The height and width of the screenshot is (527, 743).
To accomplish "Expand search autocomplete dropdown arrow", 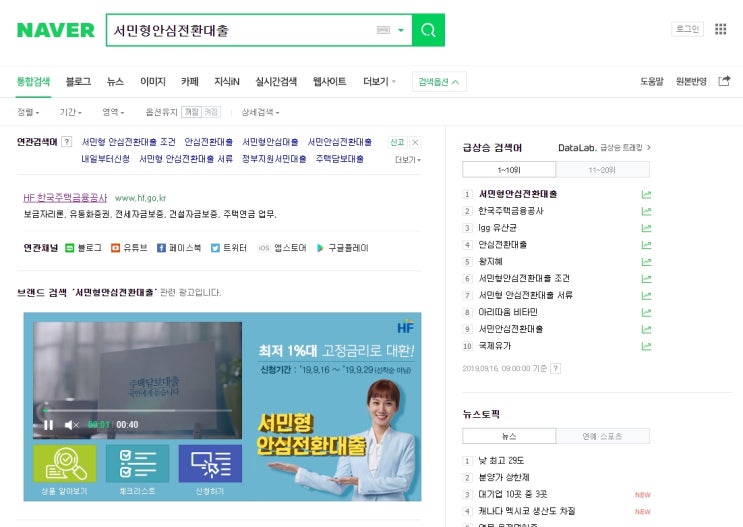I will click(x=401, y=30).
